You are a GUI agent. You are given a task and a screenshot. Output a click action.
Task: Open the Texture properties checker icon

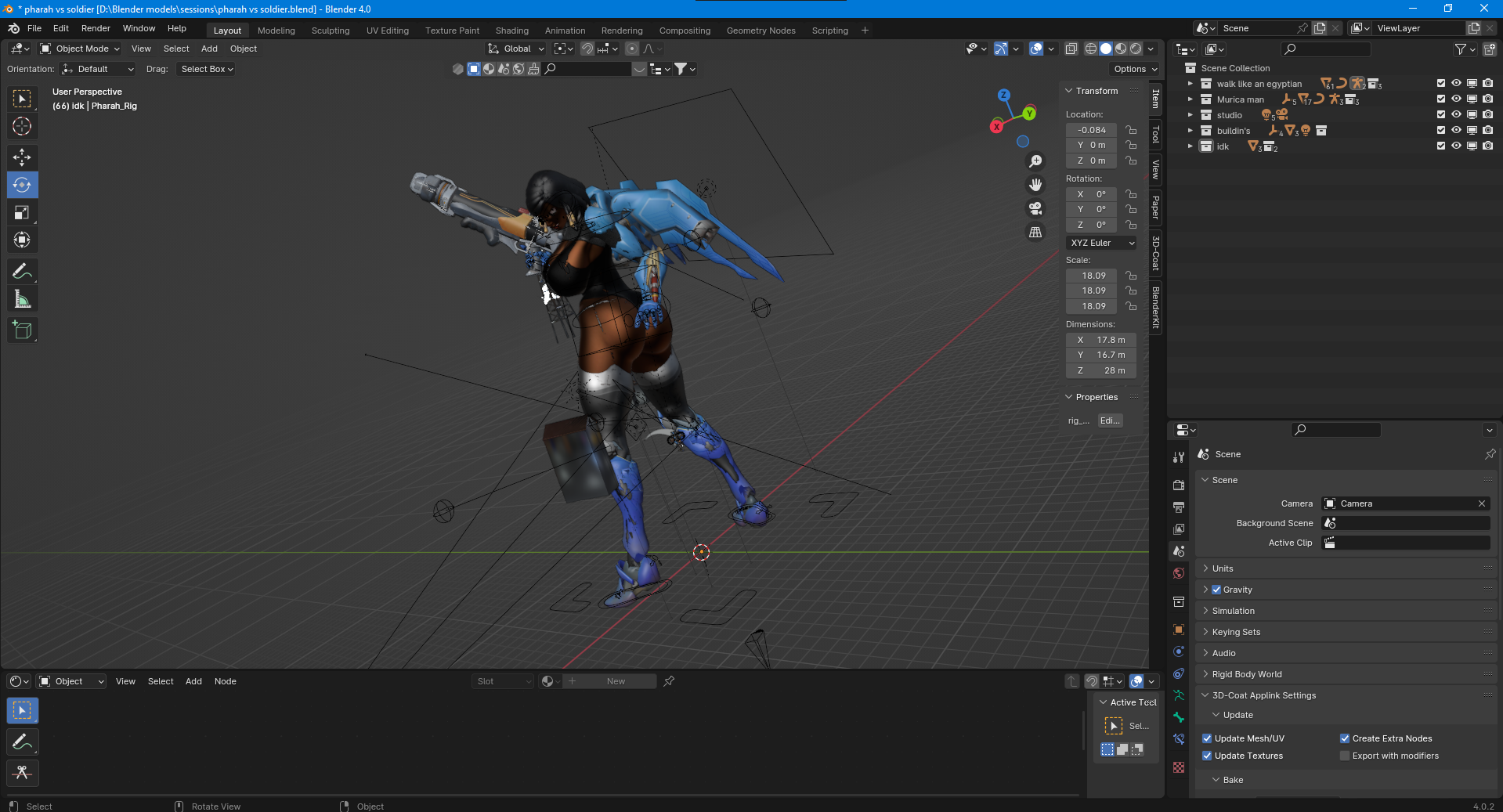click(x=1179, y=767)
